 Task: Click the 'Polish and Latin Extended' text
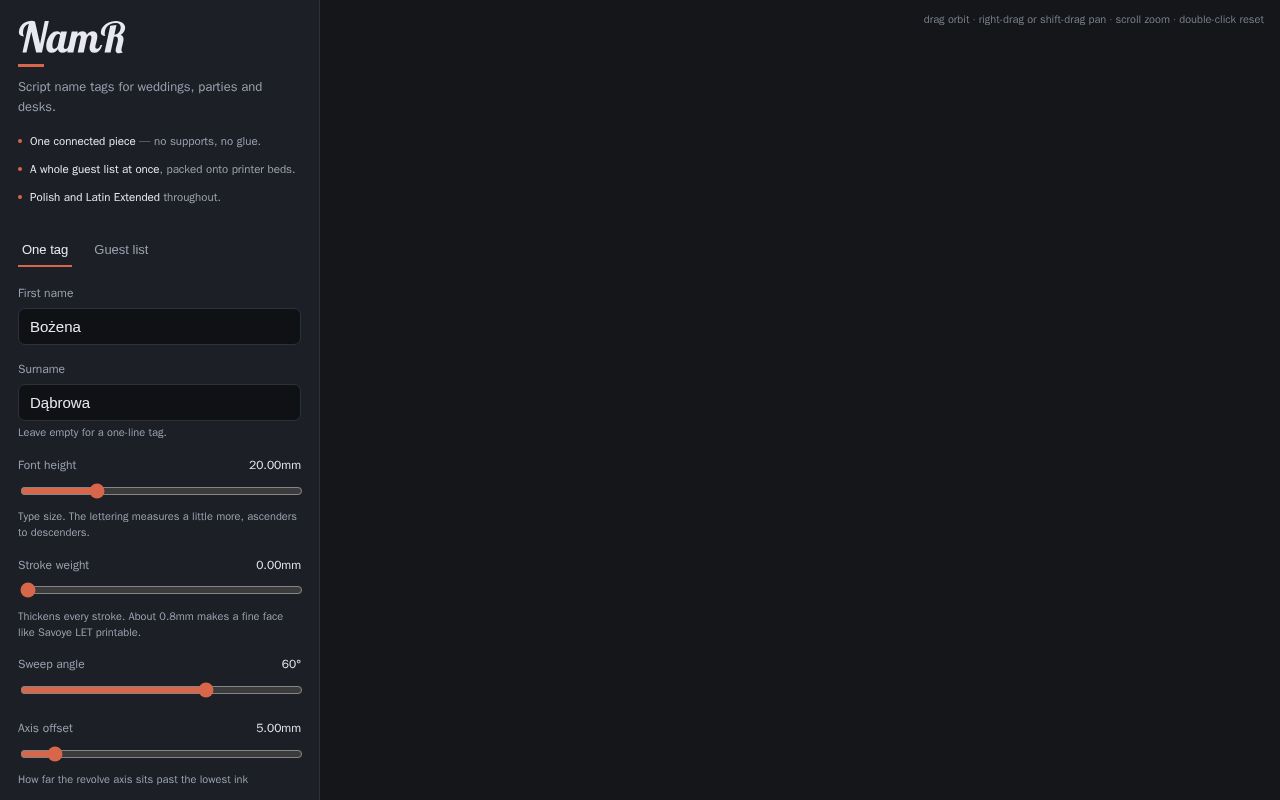point(95,197)
